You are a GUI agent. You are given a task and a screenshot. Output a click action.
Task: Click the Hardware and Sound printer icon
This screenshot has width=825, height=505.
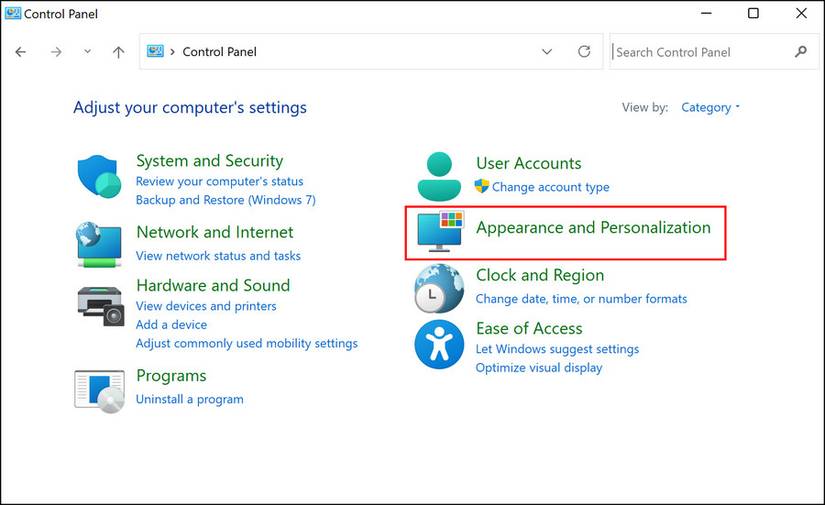tap(99, 304)
